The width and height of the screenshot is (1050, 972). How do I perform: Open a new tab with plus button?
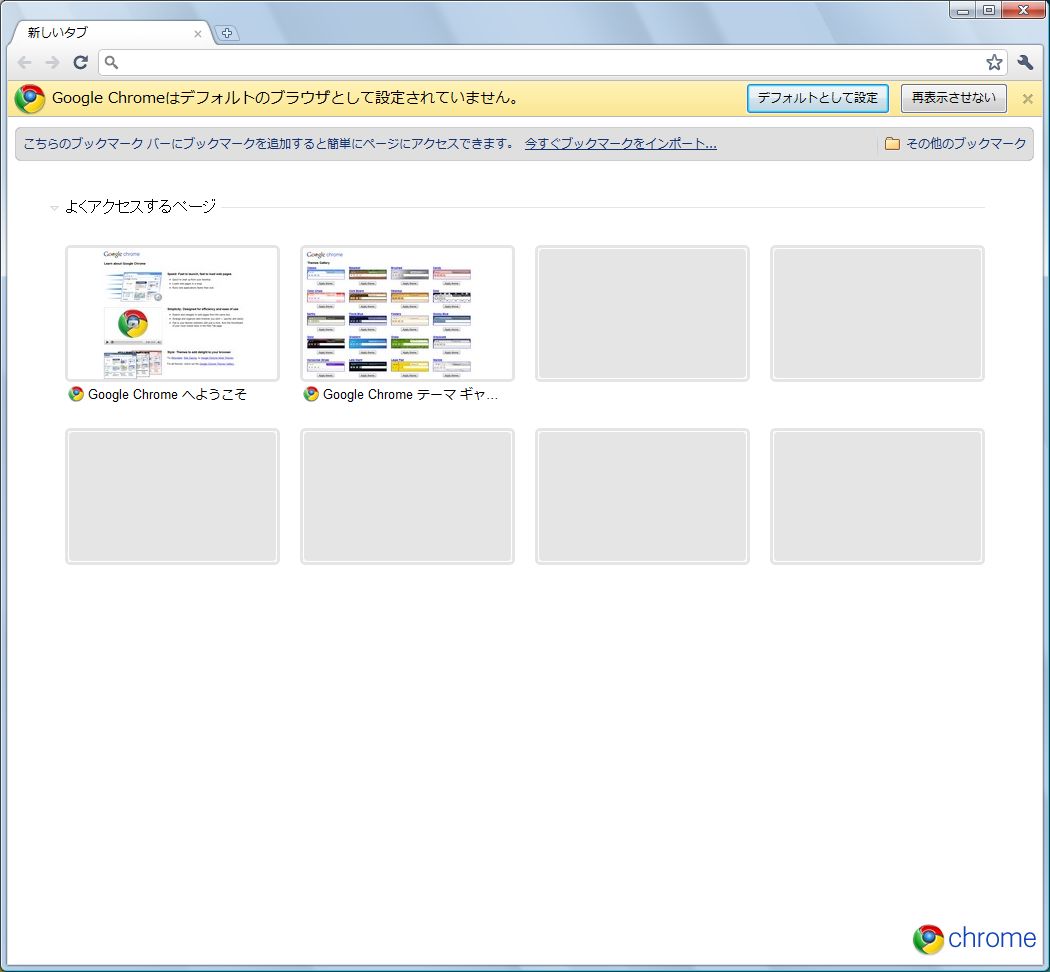[227, 33]
